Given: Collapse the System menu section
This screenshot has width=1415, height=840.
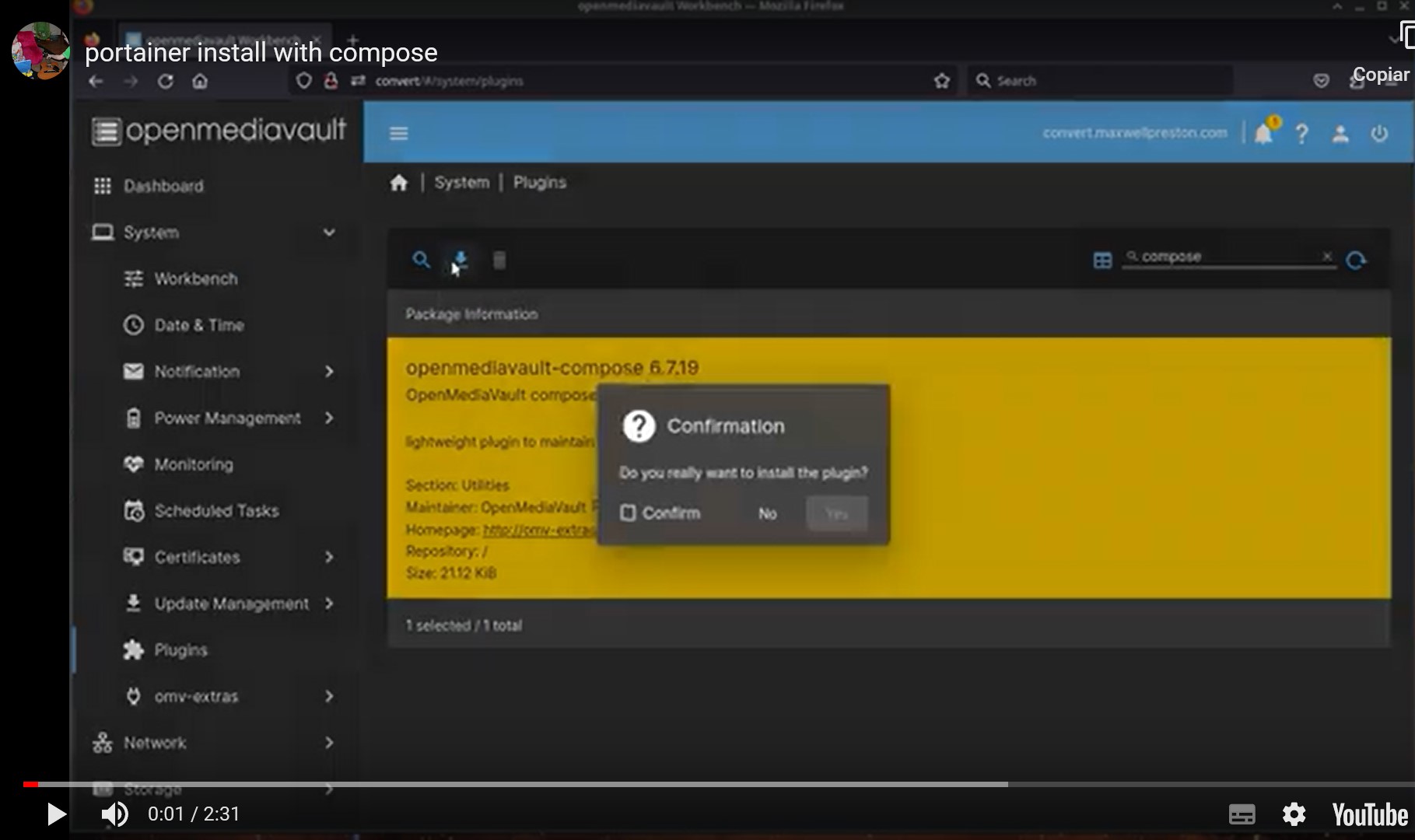Looking at the screenshot, I should 329,233.
